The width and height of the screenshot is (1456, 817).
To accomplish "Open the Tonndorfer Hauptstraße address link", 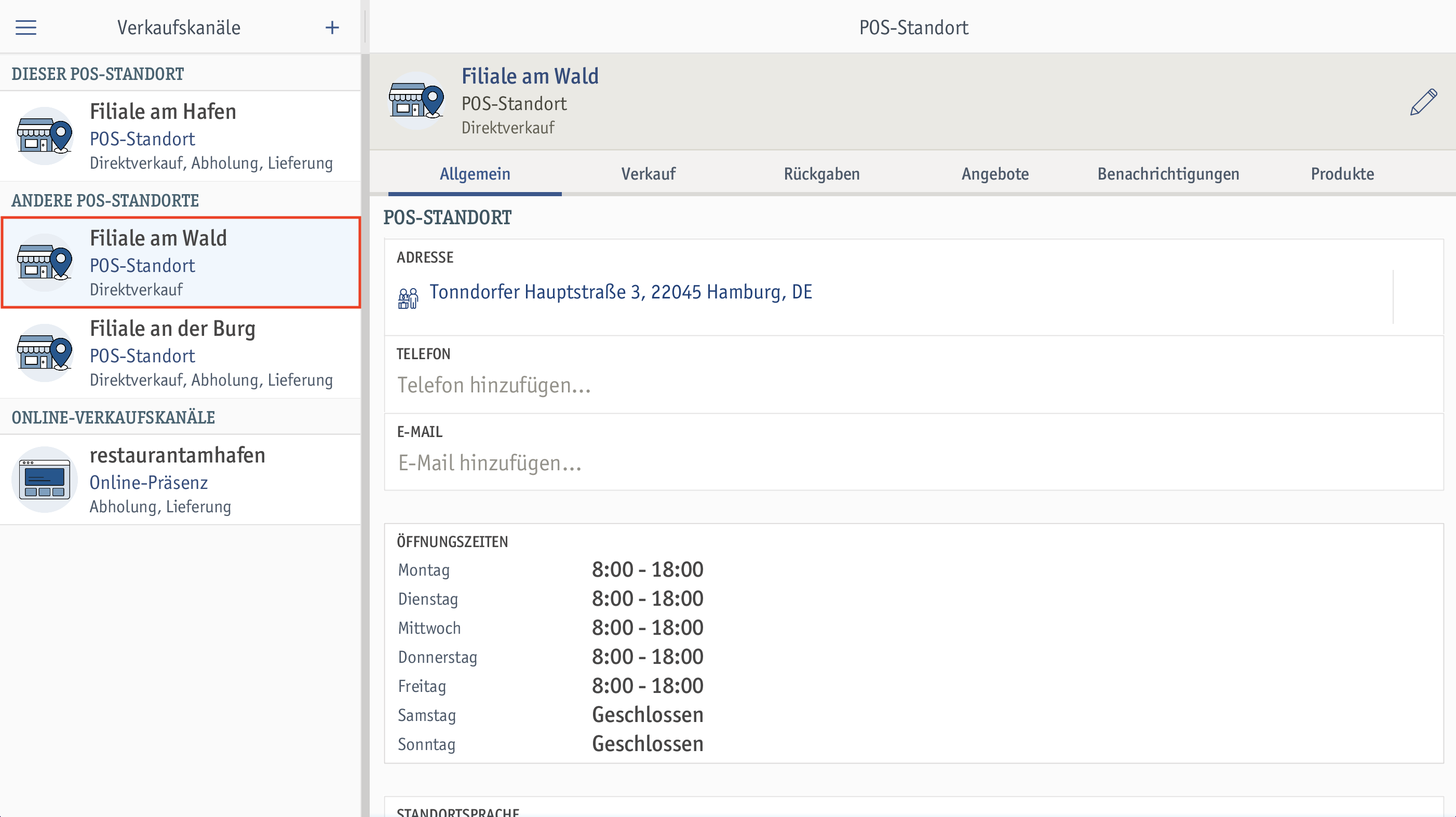I will 621,292.
